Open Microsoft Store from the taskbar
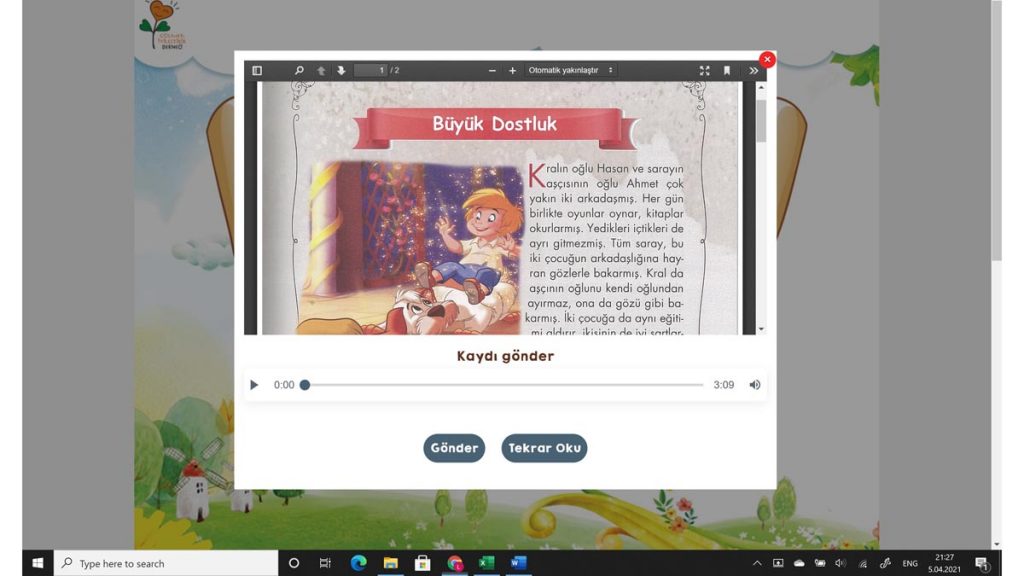1024x576 pixels. click(x=423, y=563)
